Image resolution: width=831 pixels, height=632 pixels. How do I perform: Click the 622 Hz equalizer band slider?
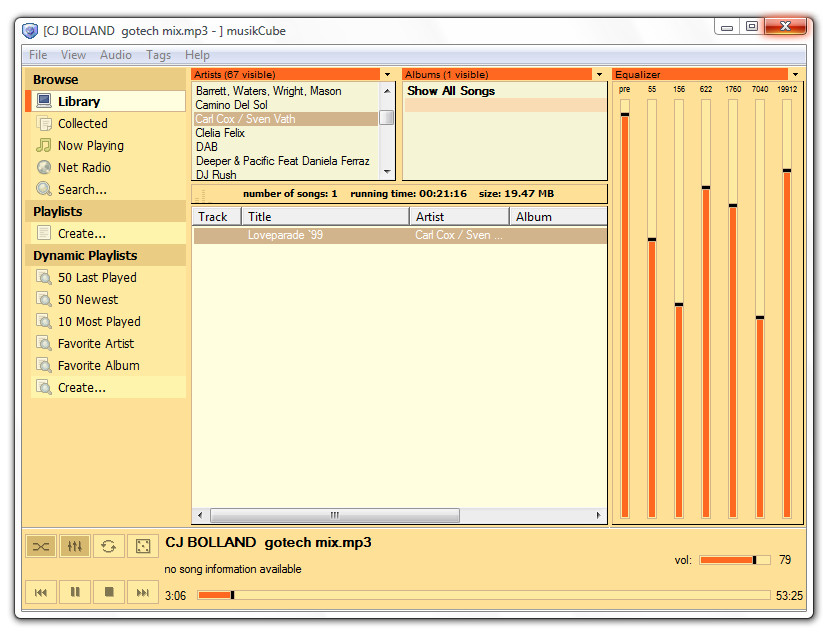click(706, 309)
